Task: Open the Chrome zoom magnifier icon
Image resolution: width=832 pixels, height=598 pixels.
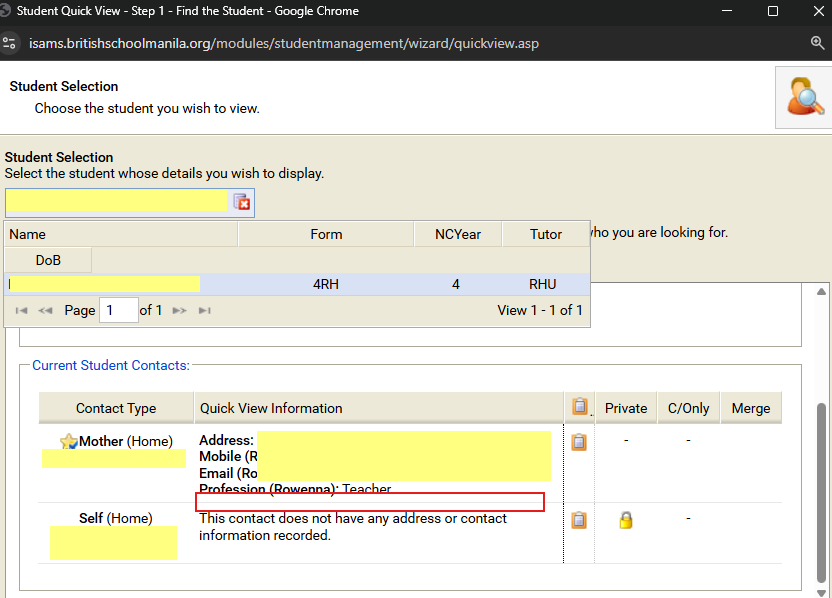Action: click(x=817, y=44)
